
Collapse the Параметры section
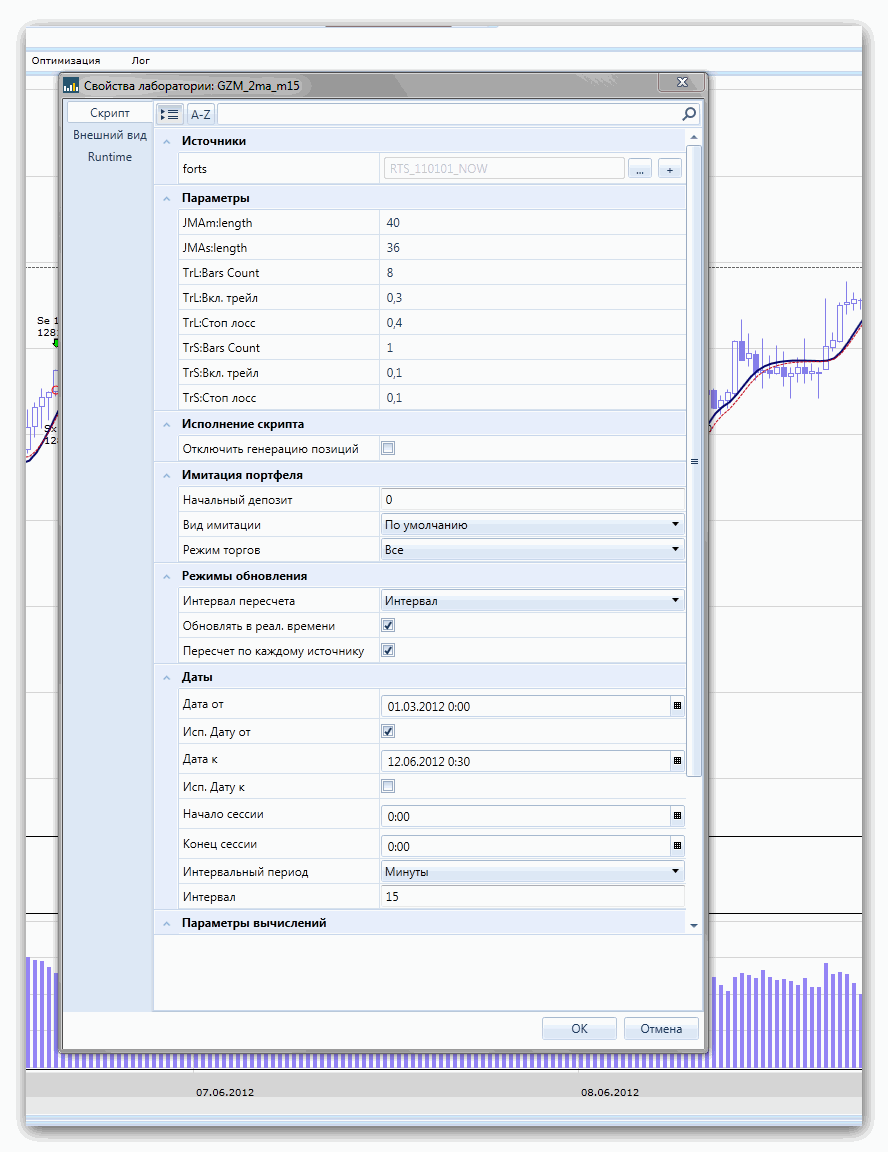pyautogui.click(x=167, y=198)
